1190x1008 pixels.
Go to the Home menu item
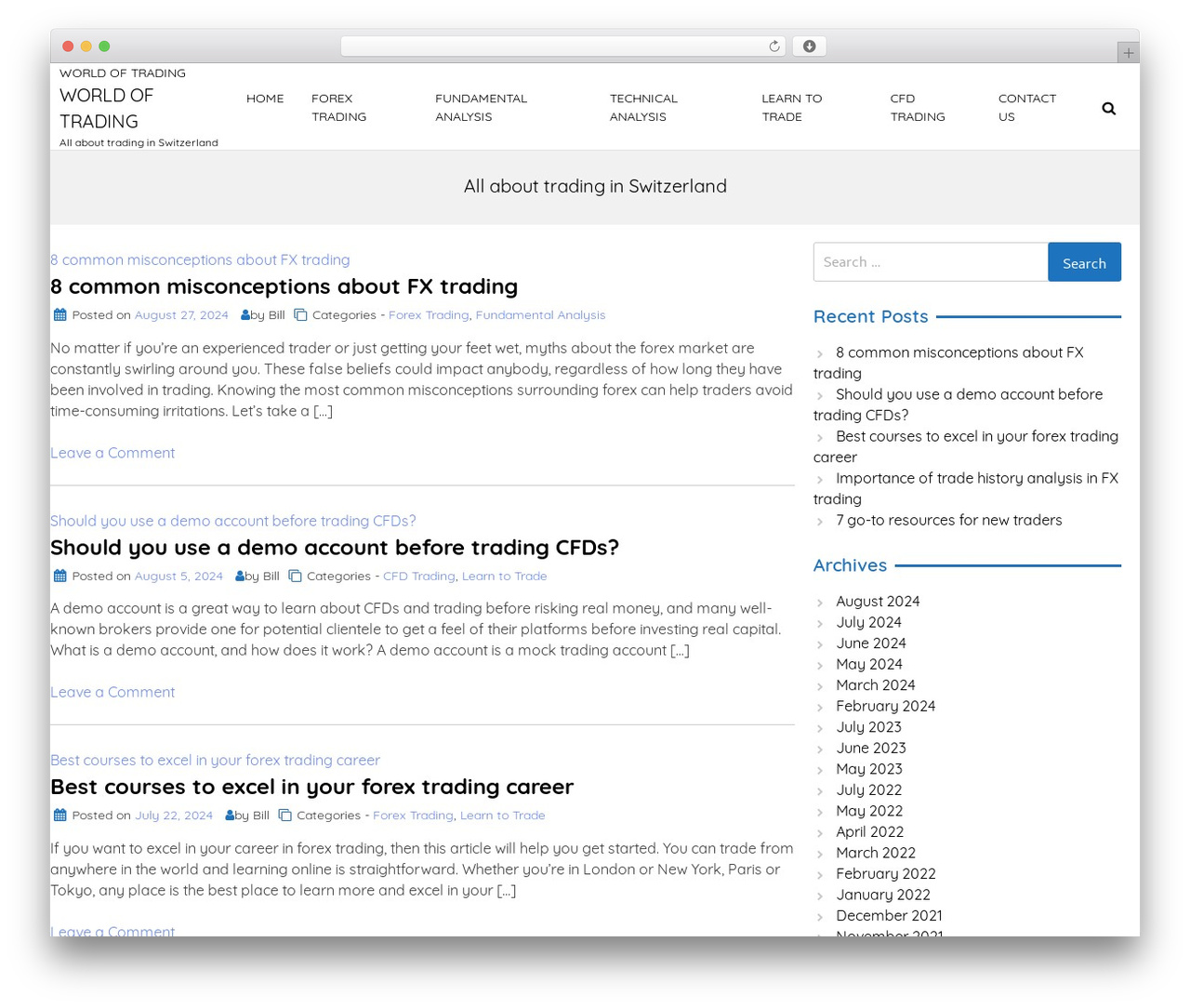point(265,99)
